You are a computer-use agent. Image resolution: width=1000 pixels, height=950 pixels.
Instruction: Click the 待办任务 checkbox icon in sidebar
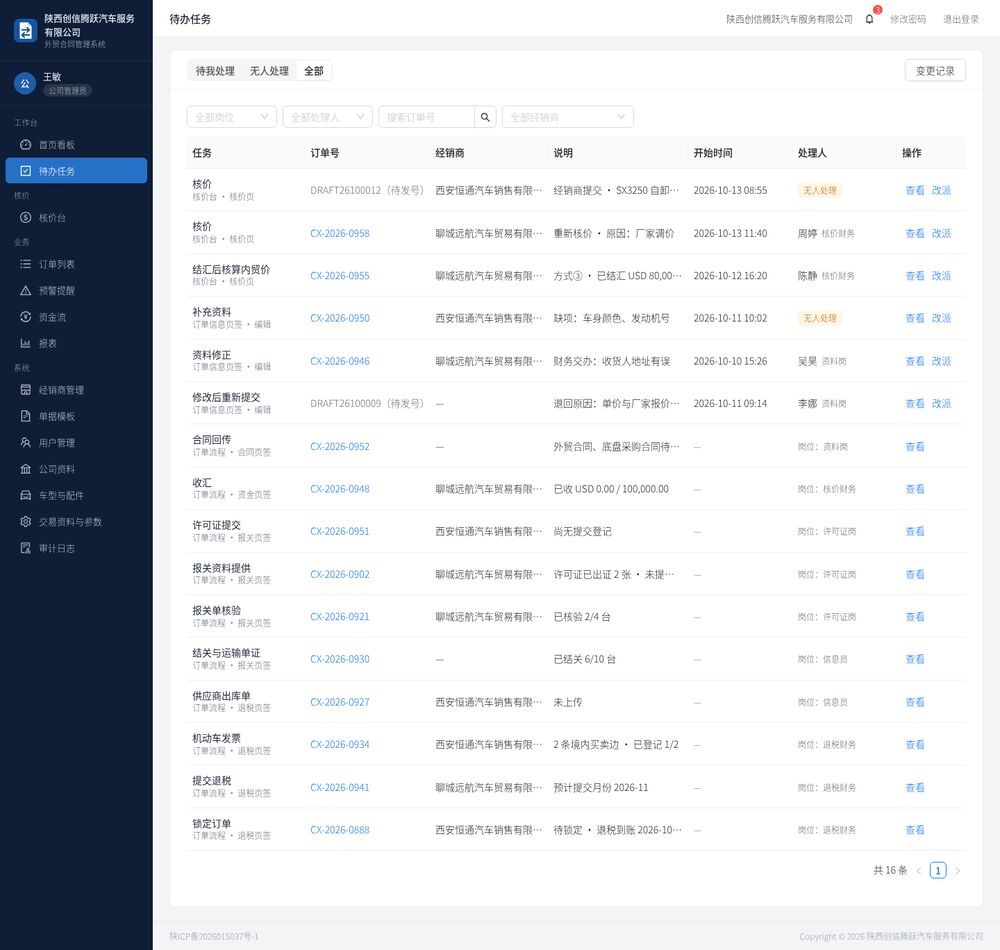coord(26,171)
